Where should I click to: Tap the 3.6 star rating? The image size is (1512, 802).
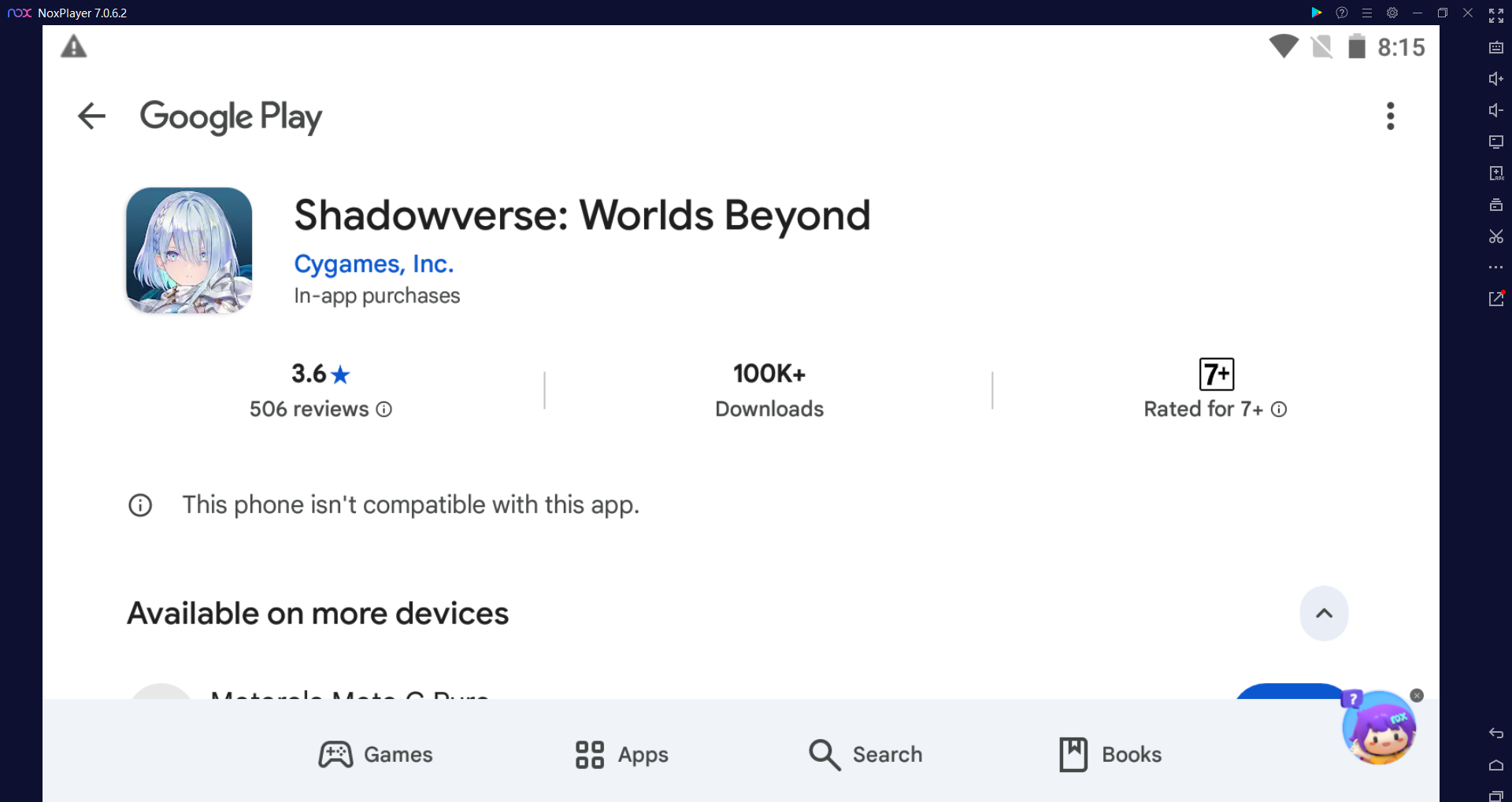pos(321,374)
